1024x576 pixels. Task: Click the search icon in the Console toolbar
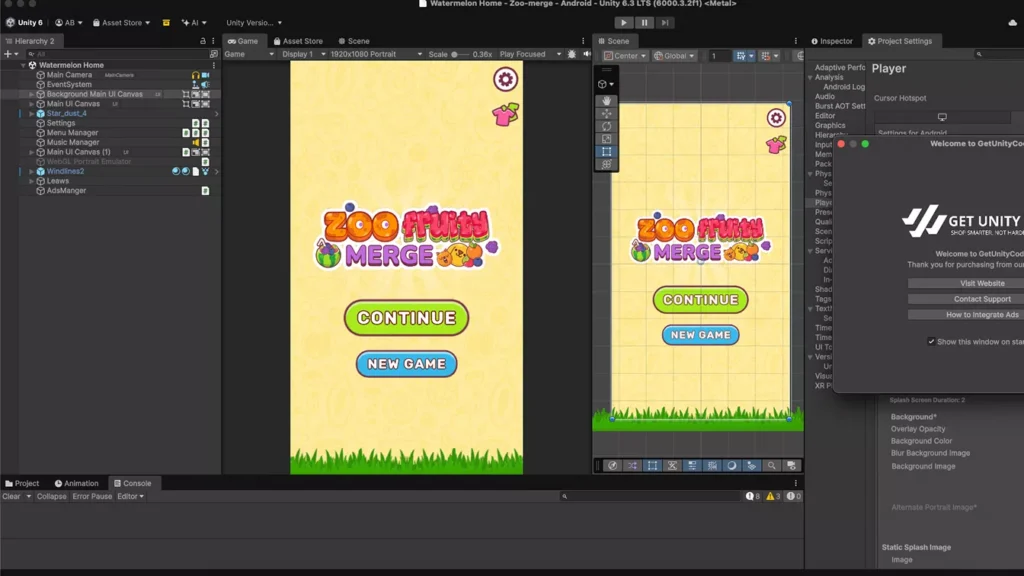(x=565, y=496)
